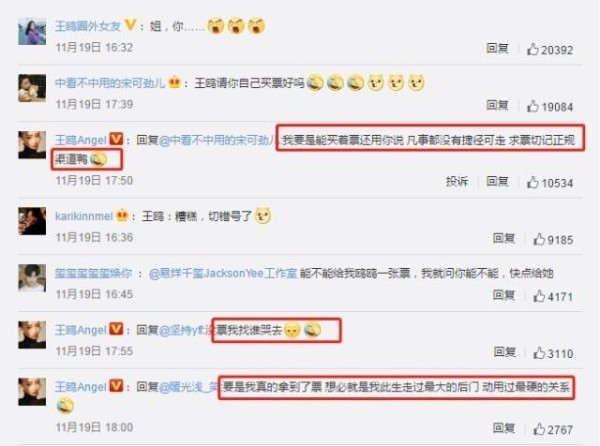Open @易烊千玺JacksonYee工作室 mention link
The width and height of the screenshot is (600, 446).
point(223,273)
